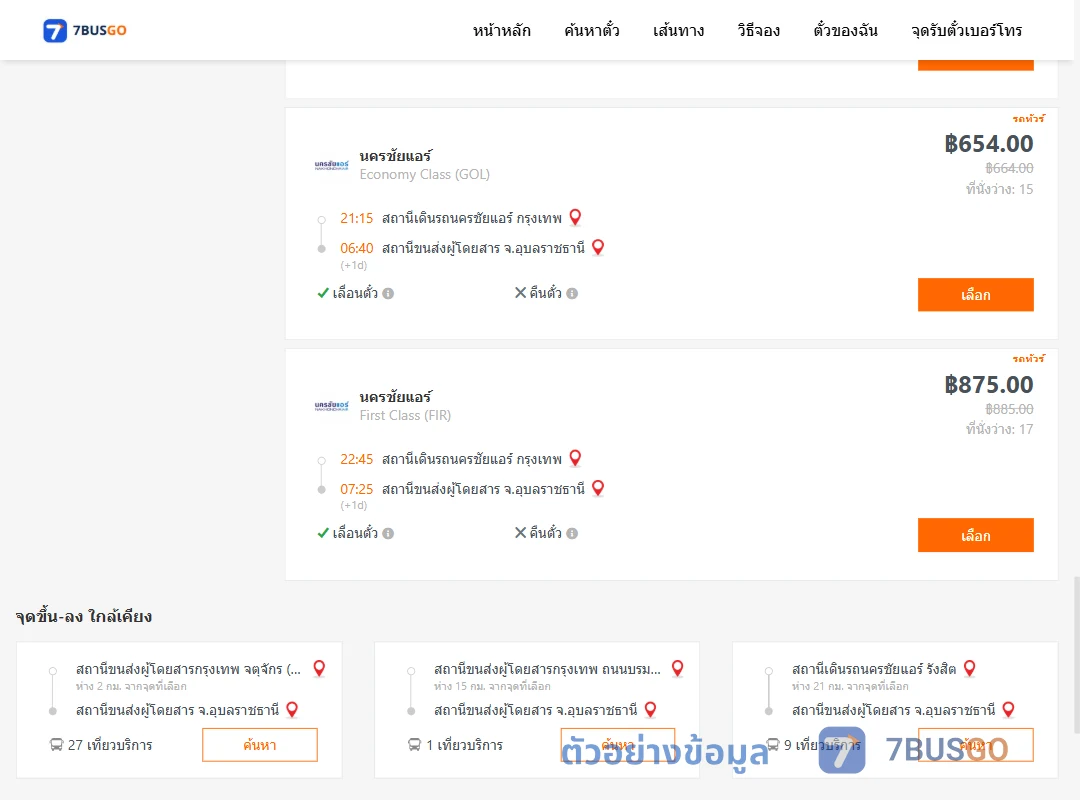
Task: Click the struck-through ฿664.00 price
Action: (x=1009, y=168)
